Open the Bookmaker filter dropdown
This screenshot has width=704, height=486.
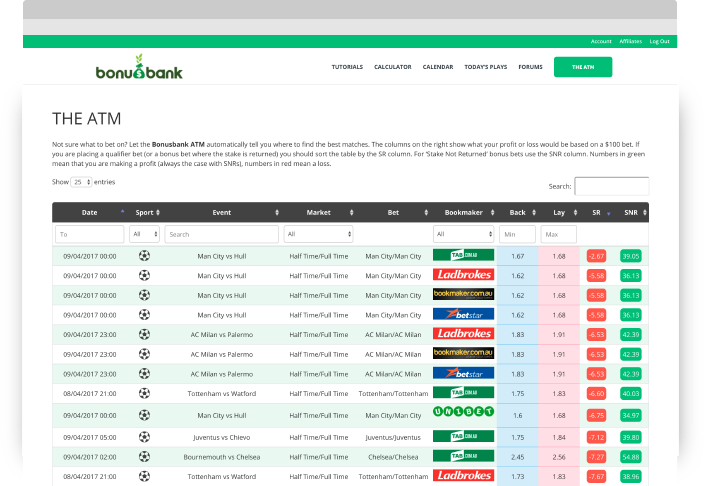point(463,234)
